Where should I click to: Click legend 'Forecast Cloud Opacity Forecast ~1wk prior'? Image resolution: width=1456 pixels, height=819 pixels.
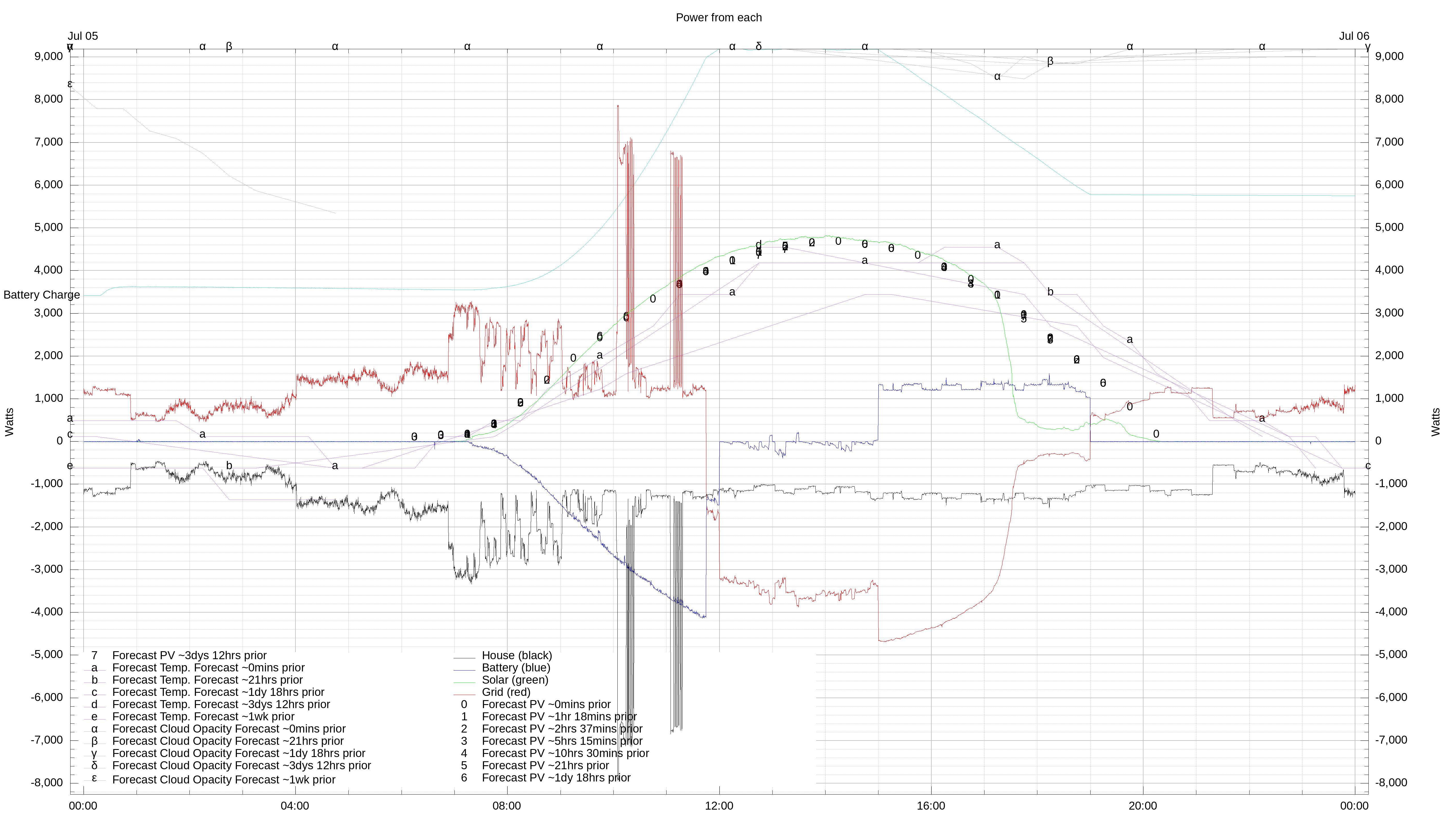(224, 780)
